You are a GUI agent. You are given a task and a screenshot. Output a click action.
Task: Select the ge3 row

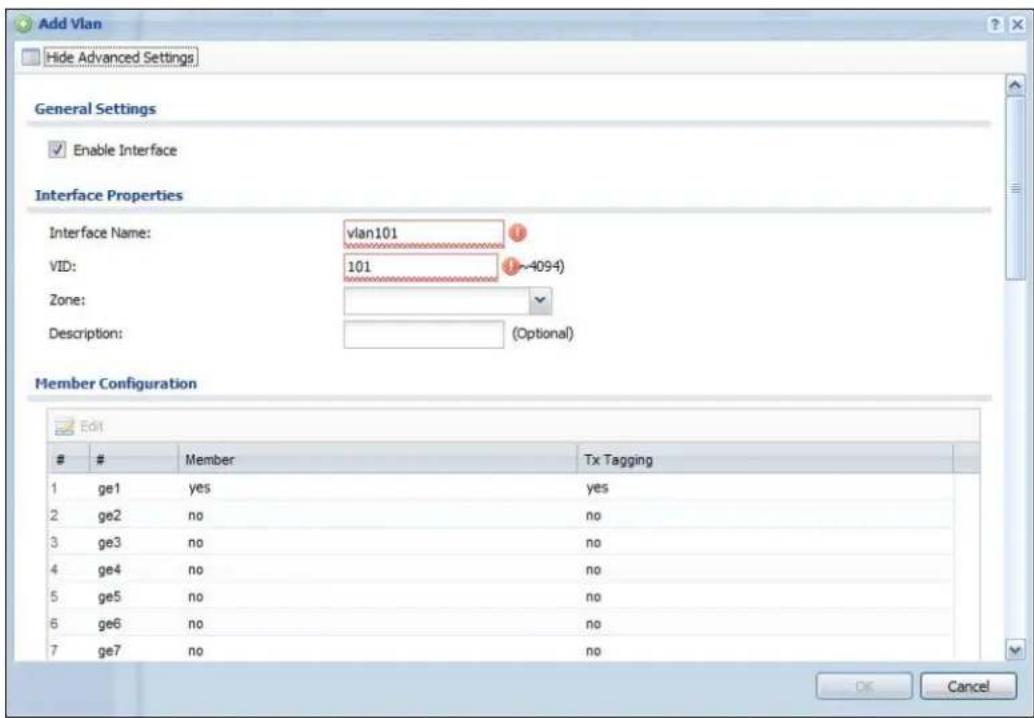tap(500, 543)
